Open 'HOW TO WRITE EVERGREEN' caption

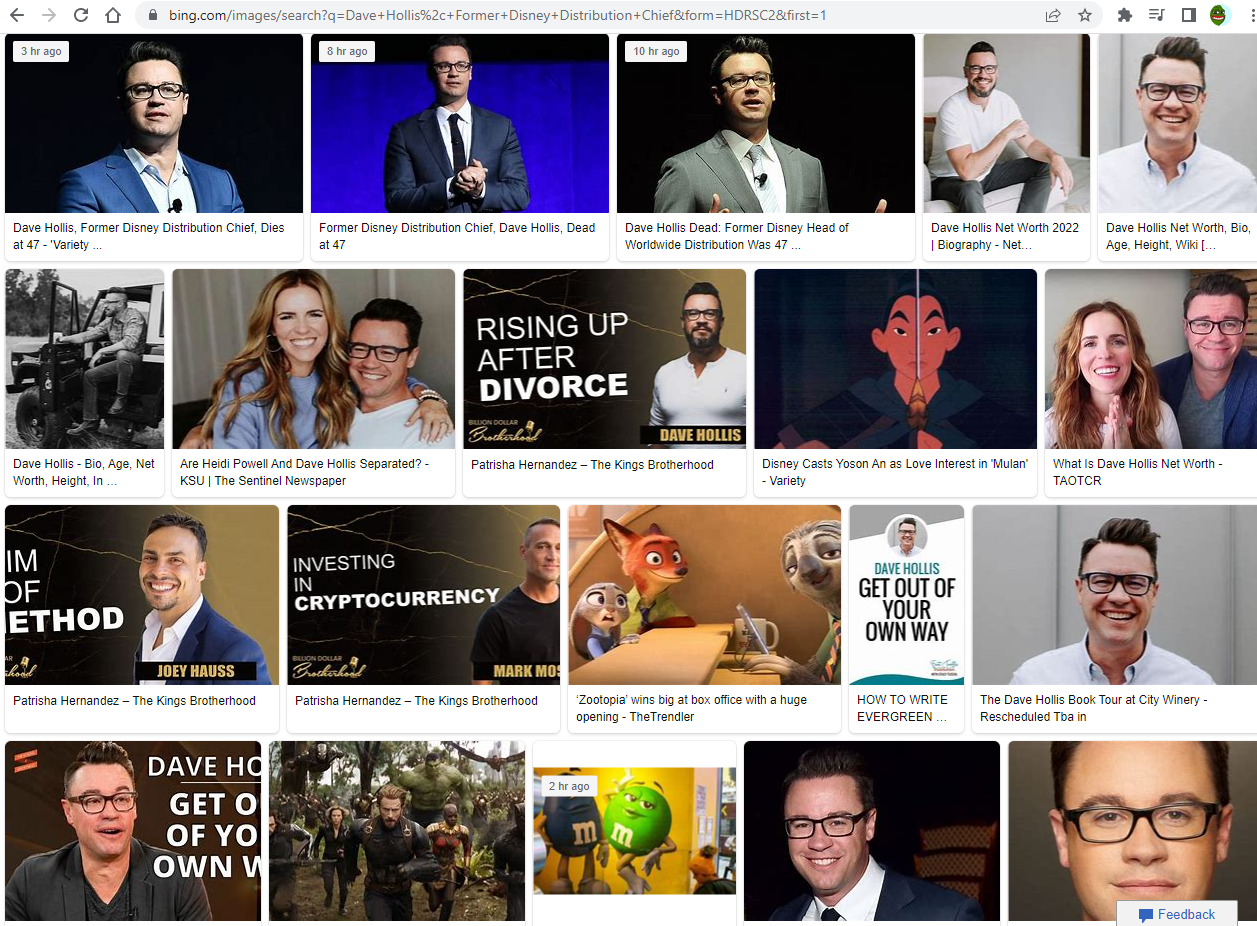tap(902, 708)
